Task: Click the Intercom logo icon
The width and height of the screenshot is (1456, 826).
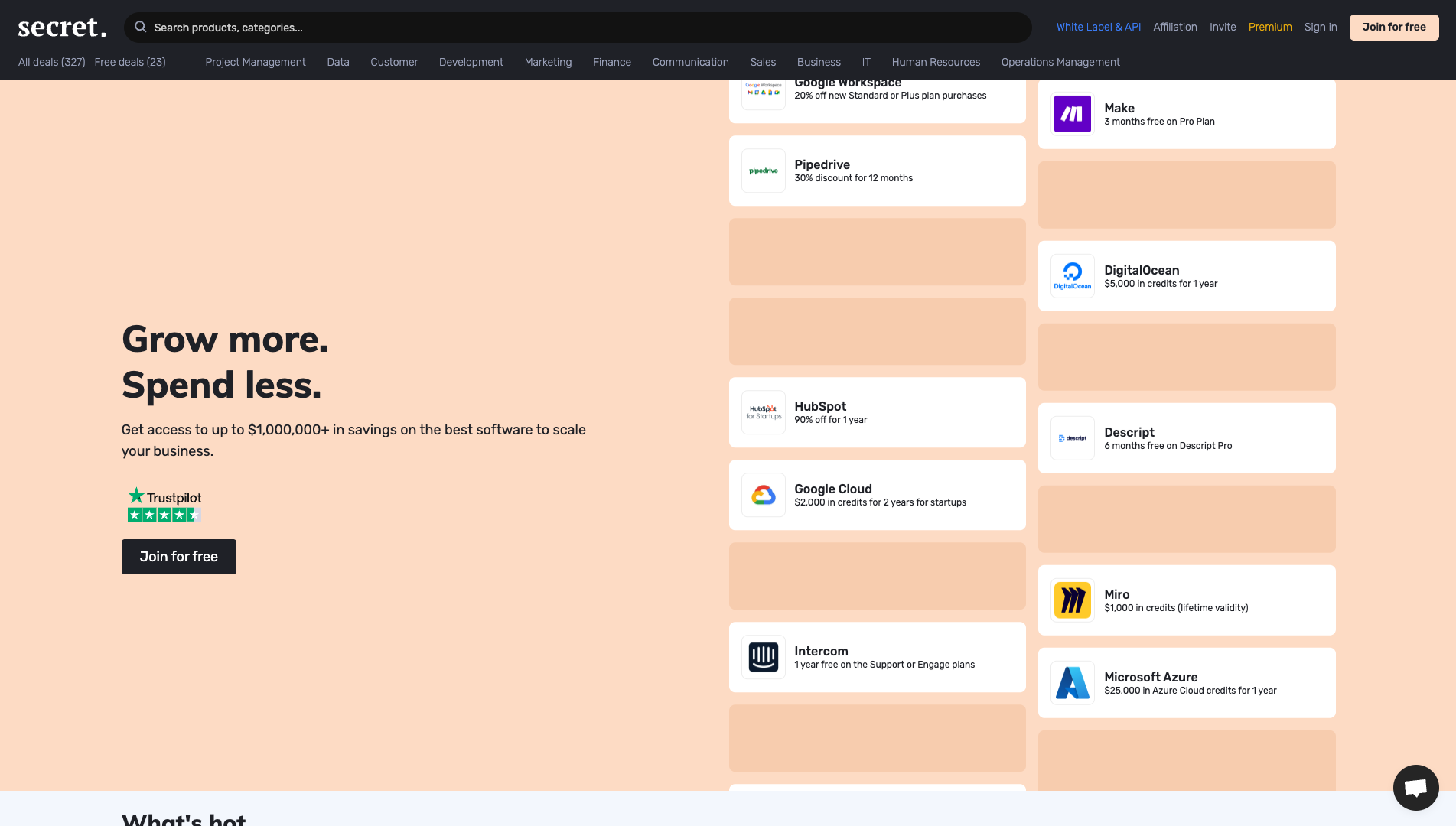Action: click(763, 657)
